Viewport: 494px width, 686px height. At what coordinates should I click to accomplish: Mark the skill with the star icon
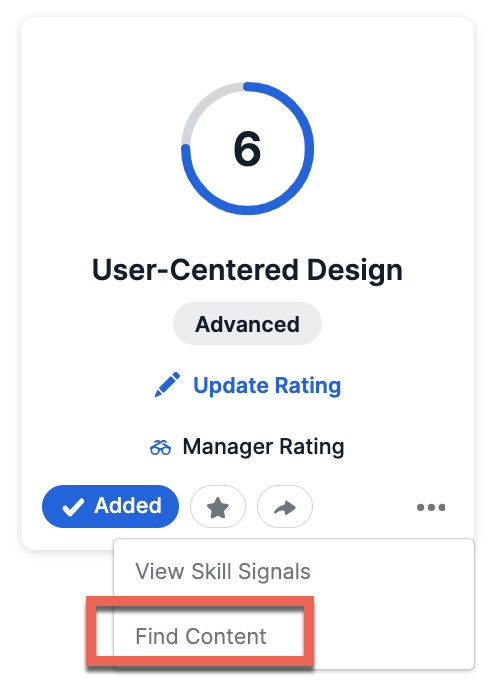coord(217,507)
